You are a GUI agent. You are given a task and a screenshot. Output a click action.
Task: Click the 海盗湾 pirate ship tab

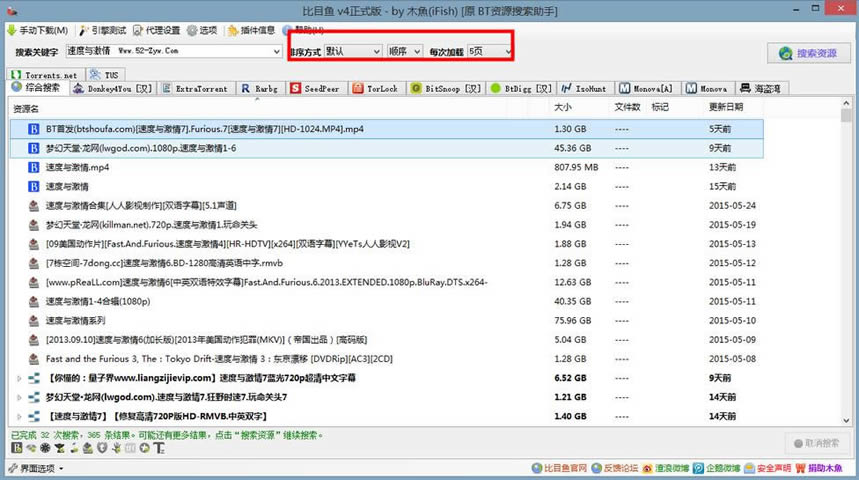click(x=760, y=88)
